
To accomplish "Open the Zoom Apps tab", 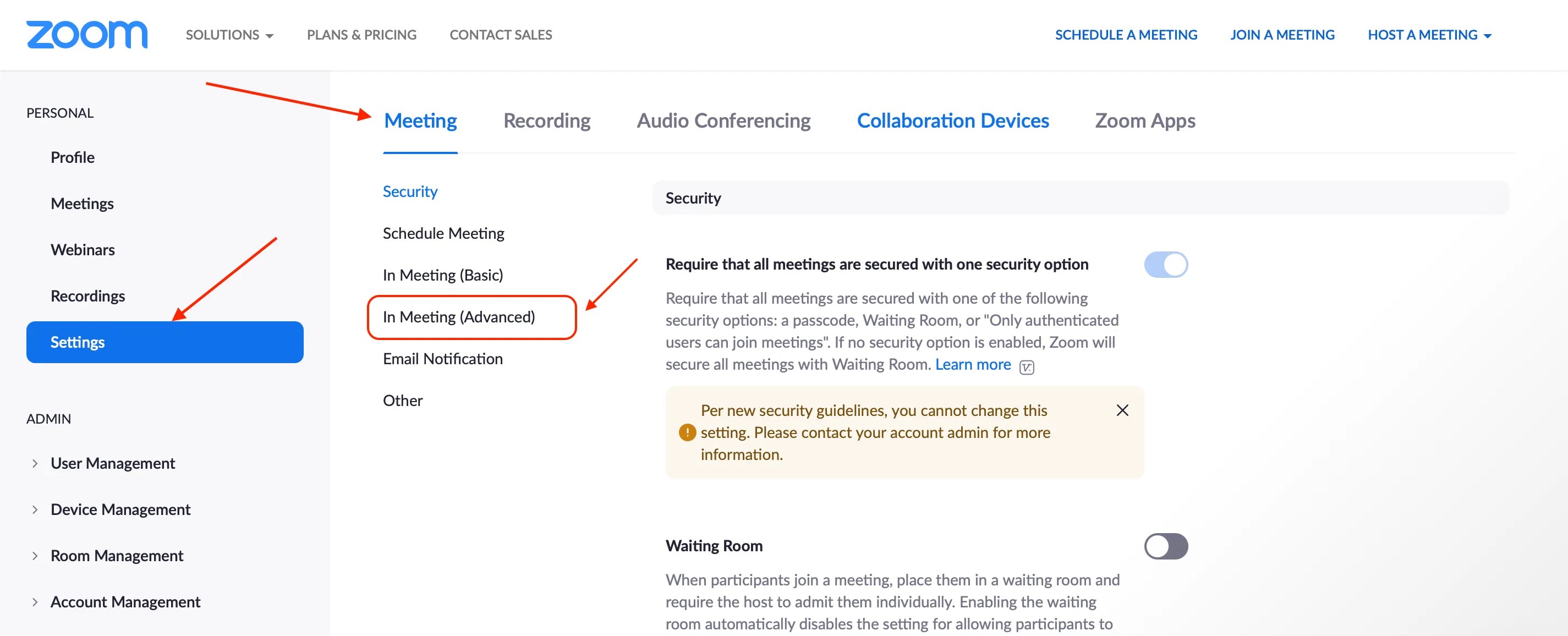I will click(1144, 120).
